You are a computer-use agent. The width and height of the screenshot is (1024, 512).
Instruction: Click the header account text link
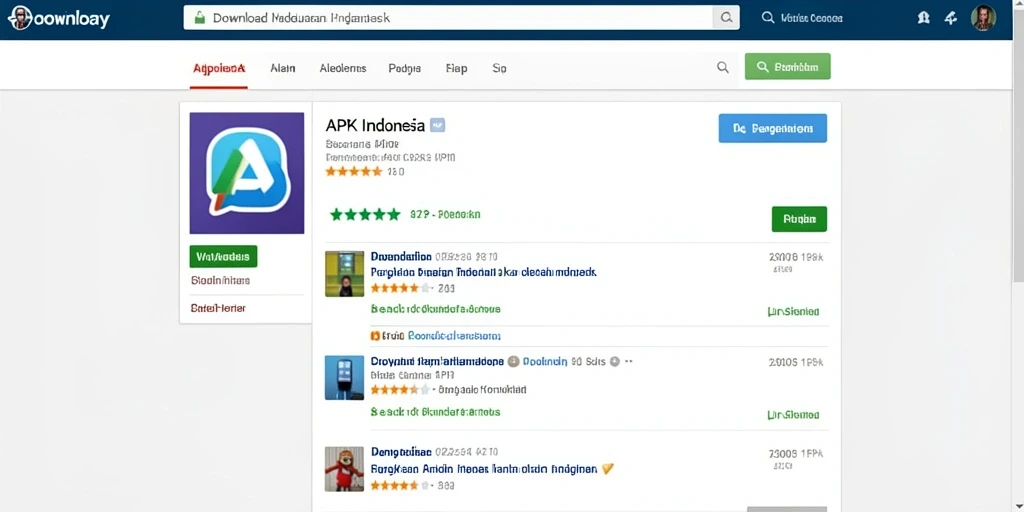812,18
